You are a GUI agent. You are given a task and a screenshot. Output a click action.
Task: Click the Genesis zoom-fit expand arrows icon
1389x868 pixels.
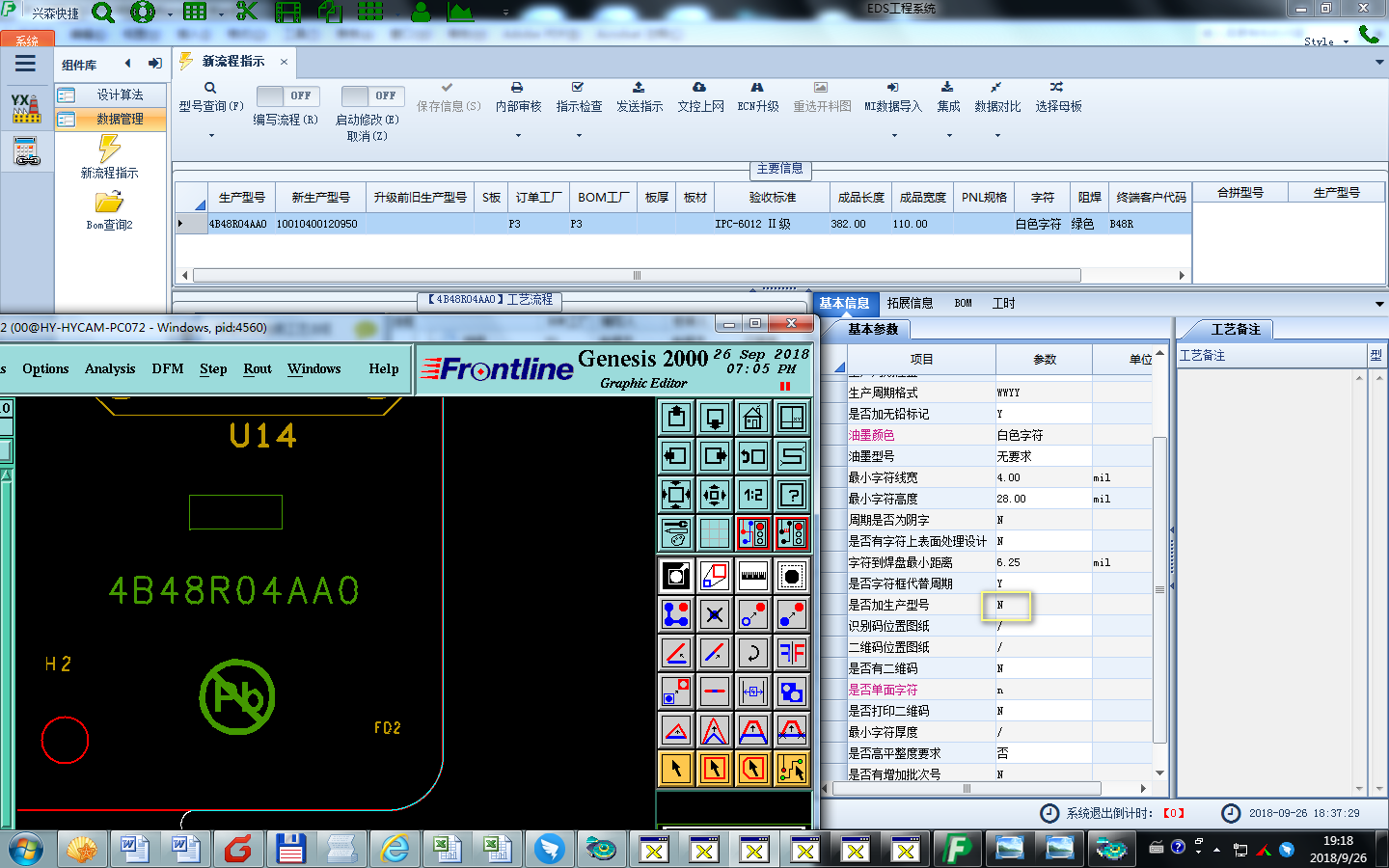(676, 495)
